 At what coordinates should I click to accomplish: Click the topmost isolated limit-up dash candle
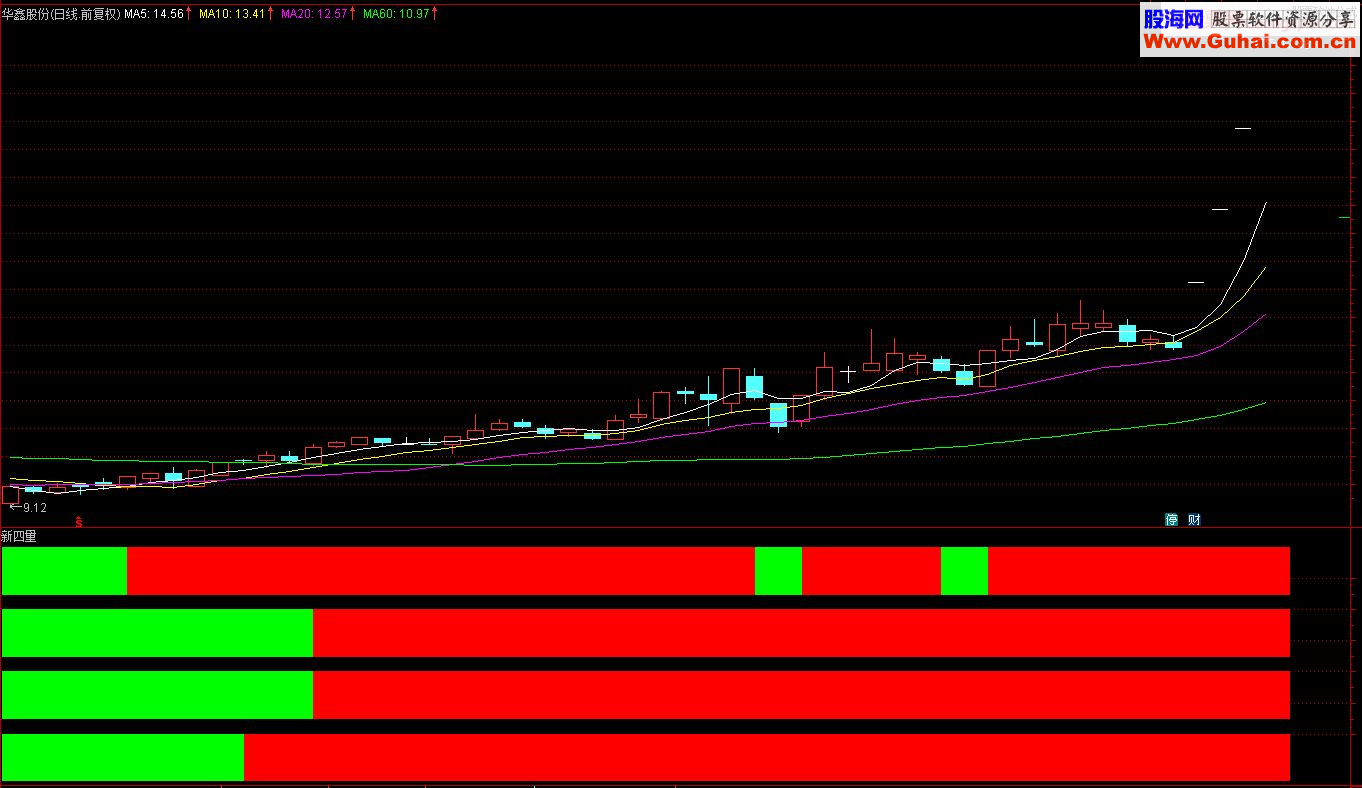[1243, 128]
